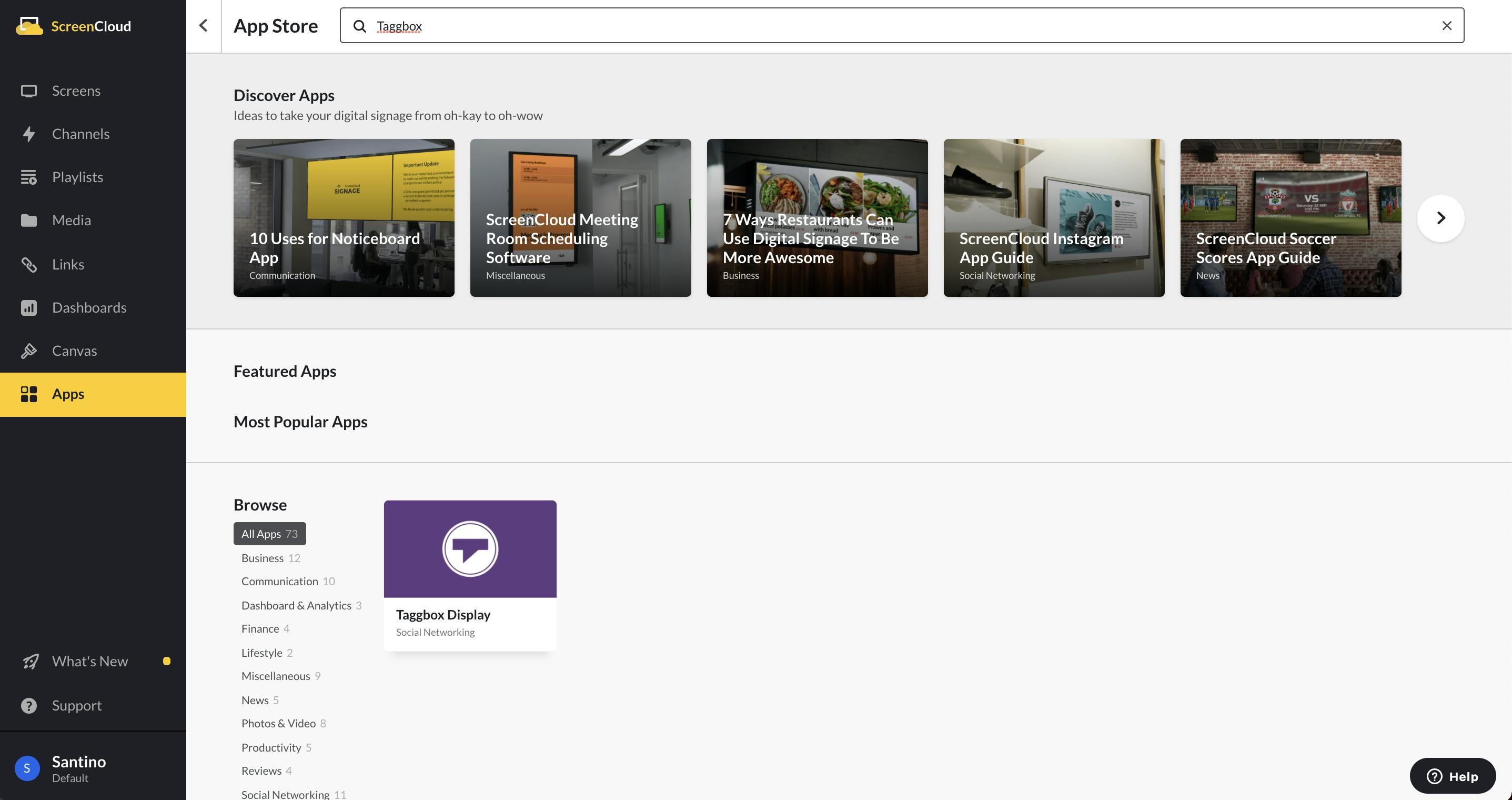Click the Taggbox Display logo image

470,548
